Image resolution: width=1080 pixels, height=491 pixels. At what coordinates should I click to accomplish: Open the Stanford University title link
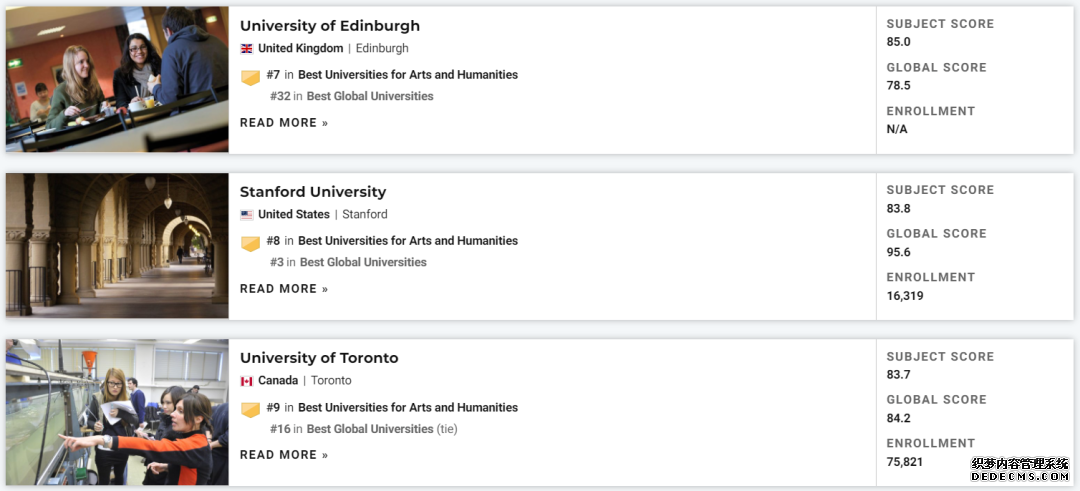313,191
